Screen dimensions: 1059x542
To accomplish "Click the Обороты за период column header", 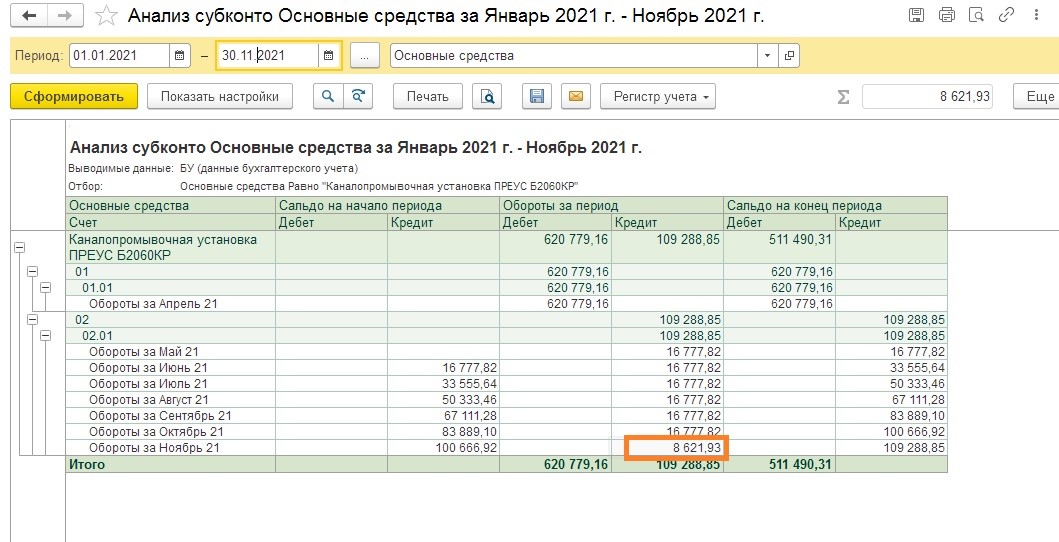I will (x=611, y=206).
